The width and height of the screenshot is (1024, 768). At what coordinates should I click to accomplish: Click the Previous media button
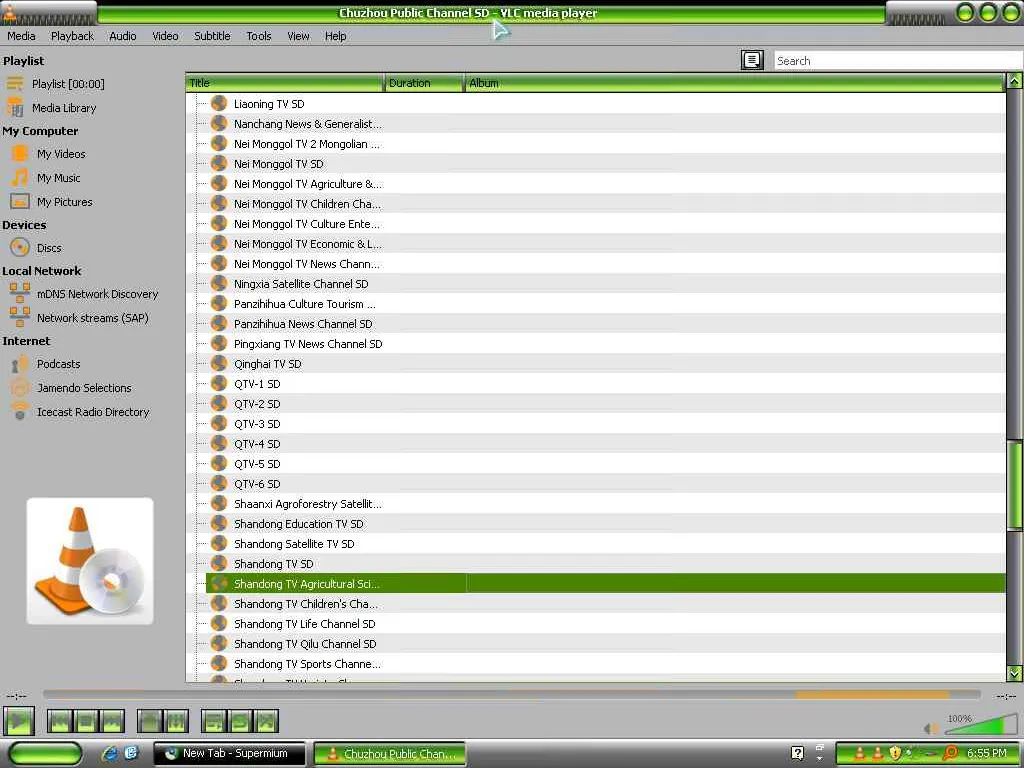point(59,722)
